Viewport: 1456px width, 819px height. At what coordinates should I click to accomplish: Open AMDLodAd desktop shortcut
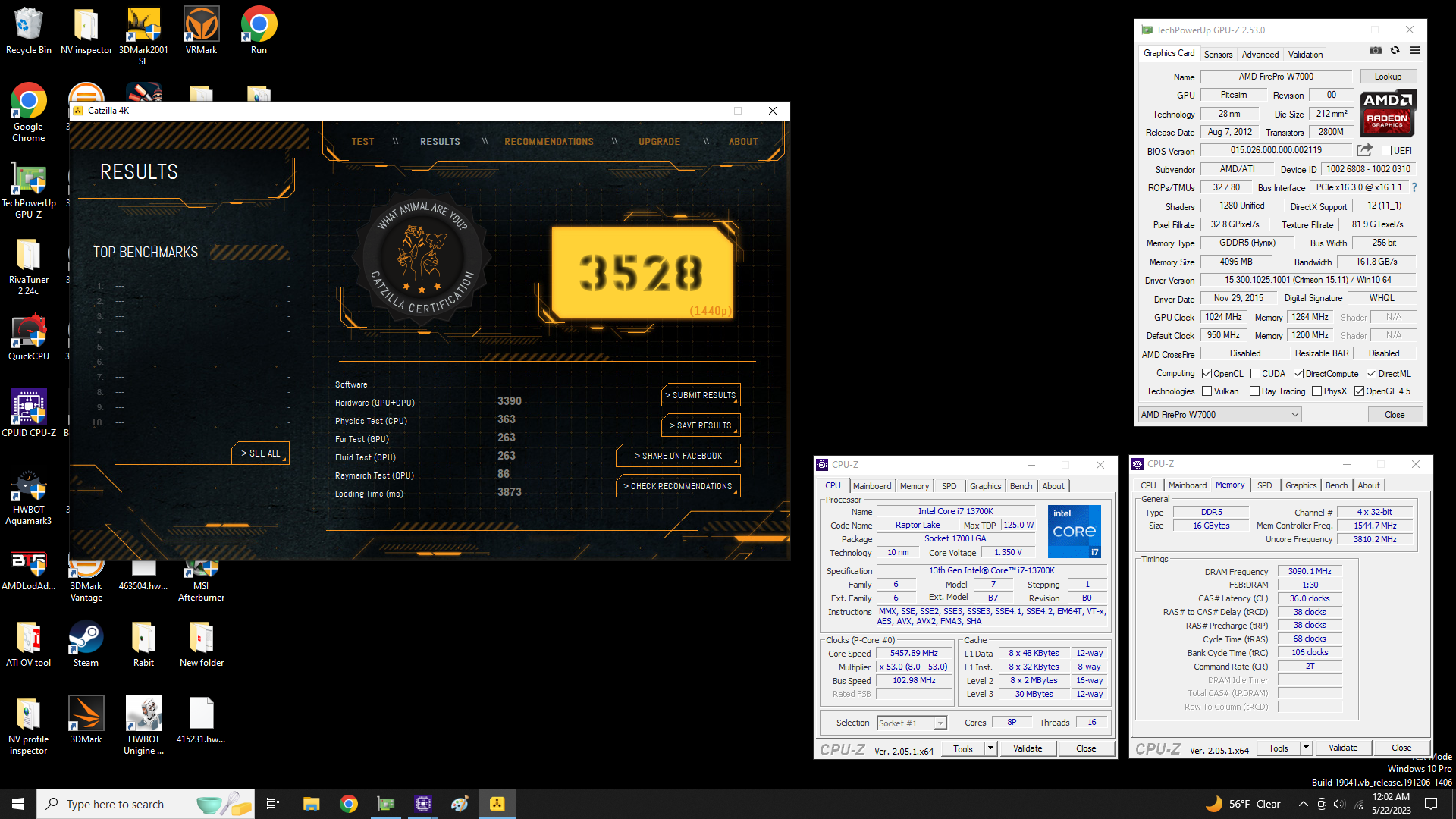[29, 570]
